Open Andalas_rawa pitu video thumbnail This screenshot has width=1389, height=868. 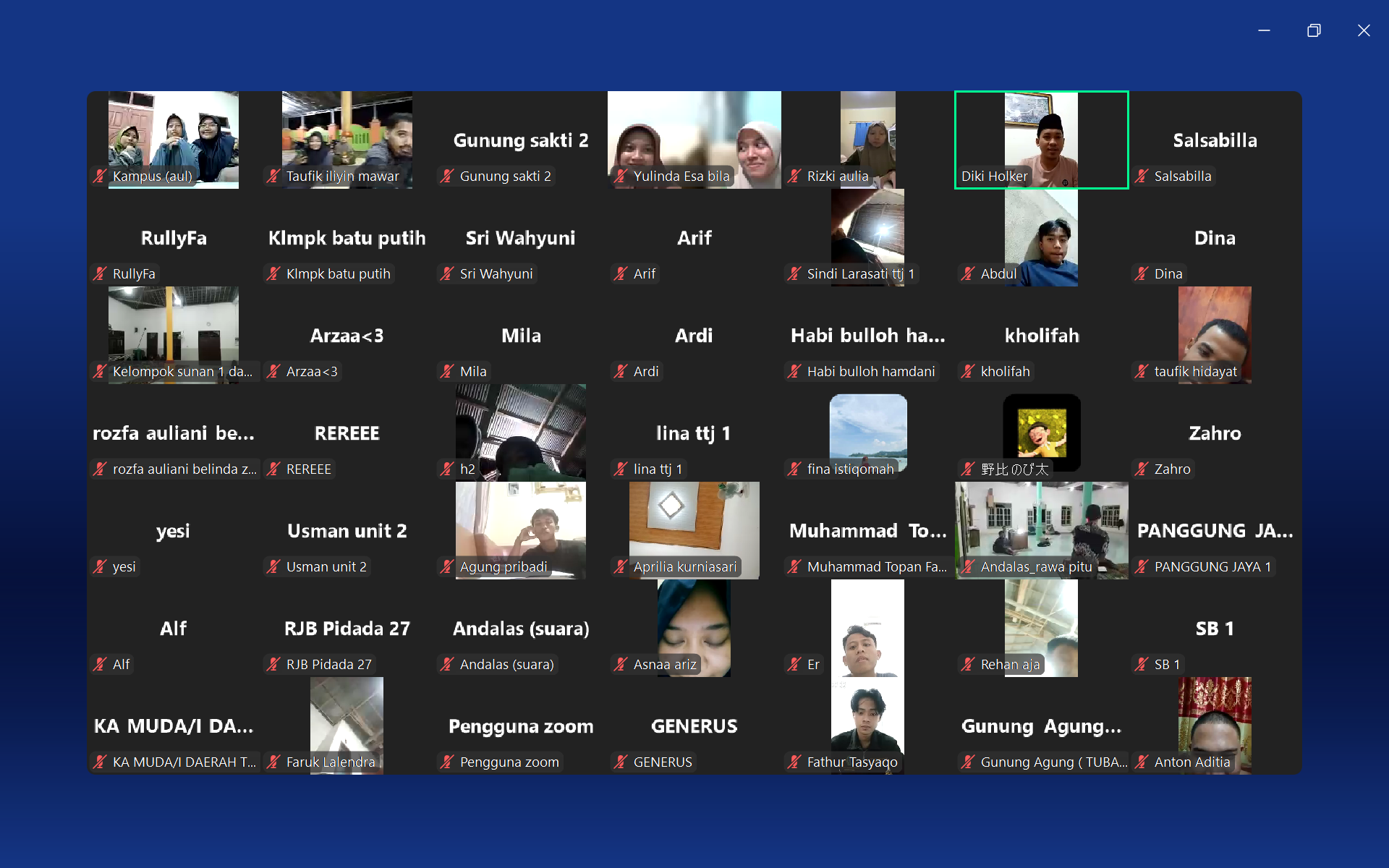[x=1041, y=524]
